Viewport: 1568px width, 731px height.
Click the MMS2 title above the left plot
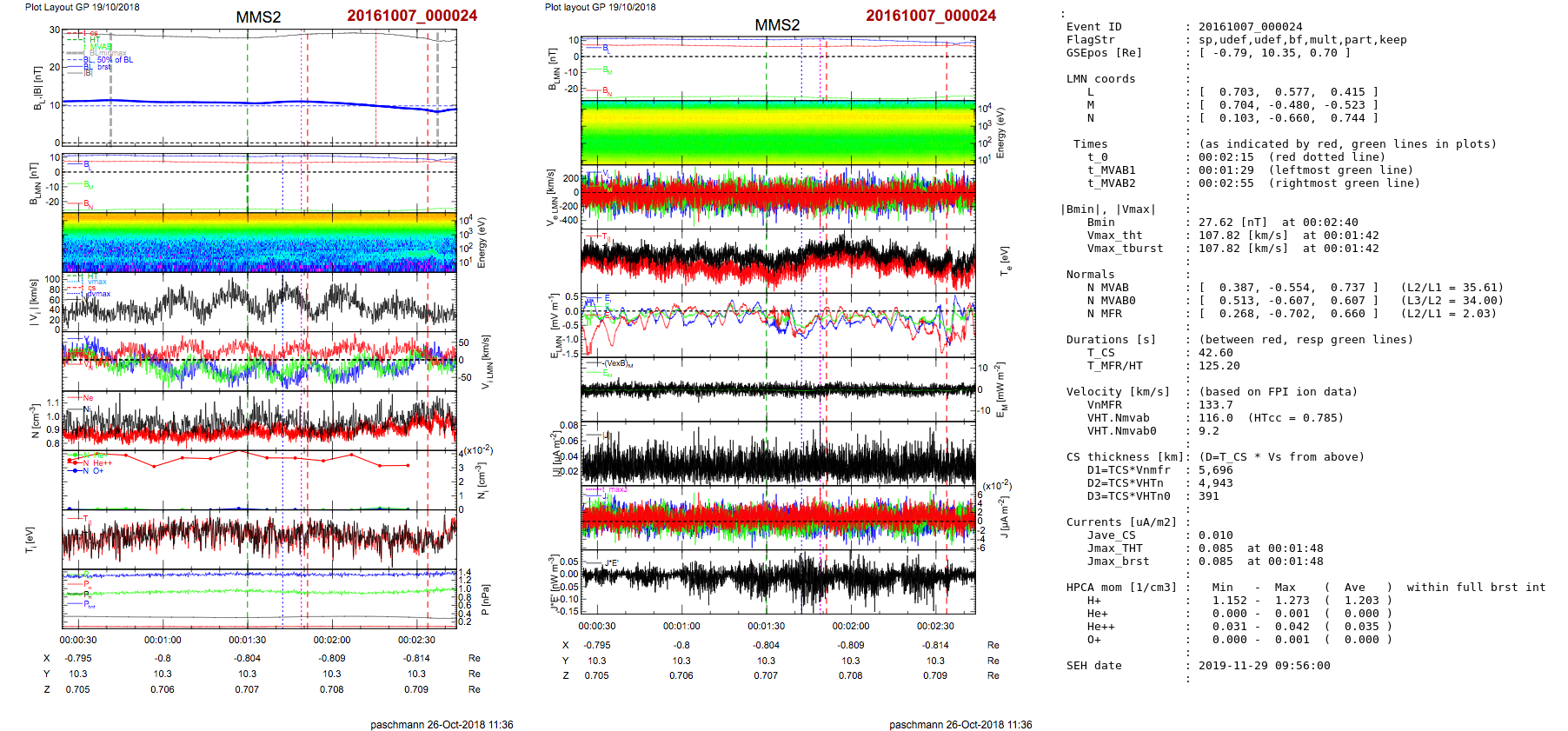[x=258, y=17]
